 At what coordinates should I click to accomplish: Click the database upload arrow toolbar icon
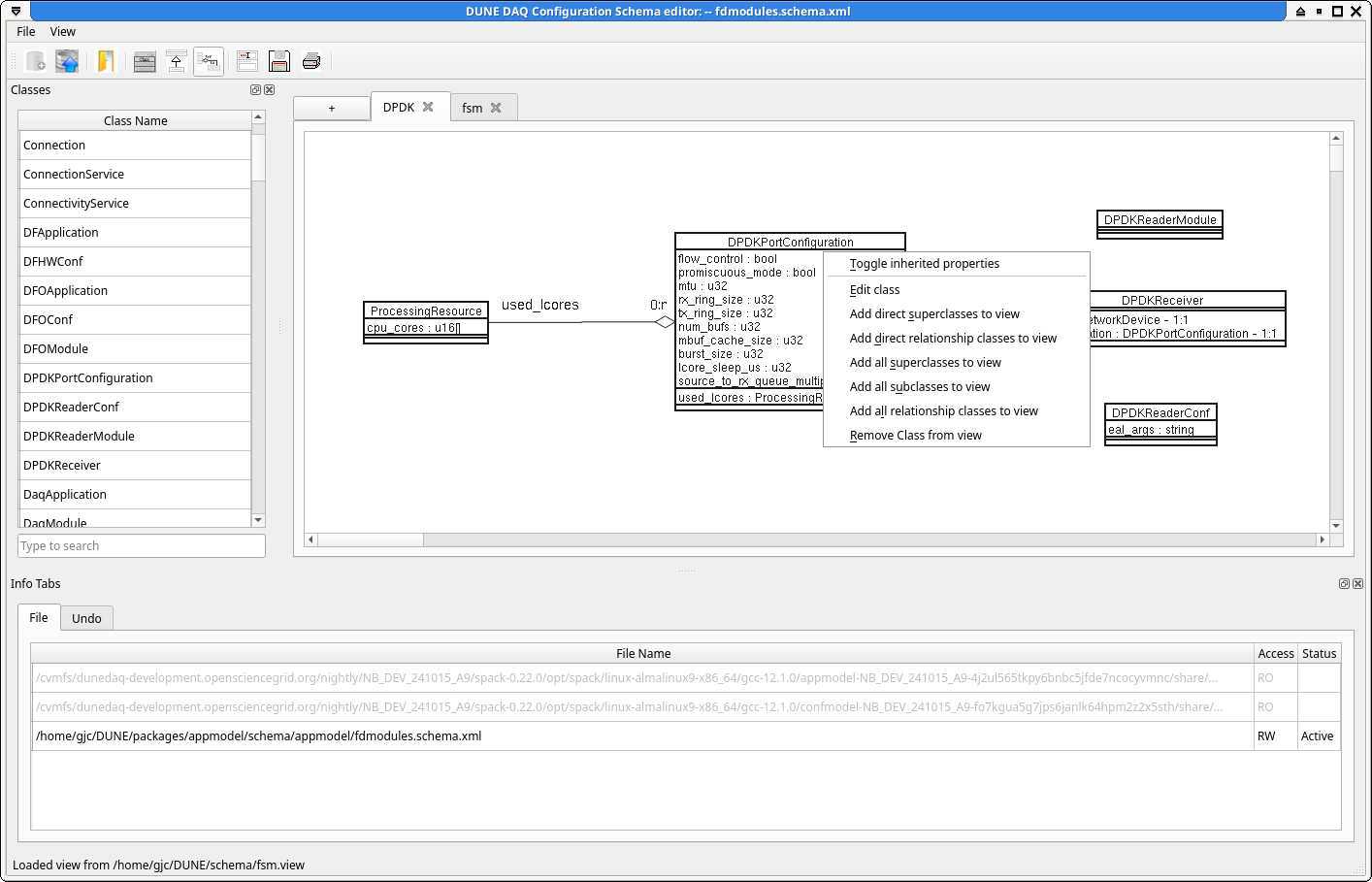tap(67, 61)
